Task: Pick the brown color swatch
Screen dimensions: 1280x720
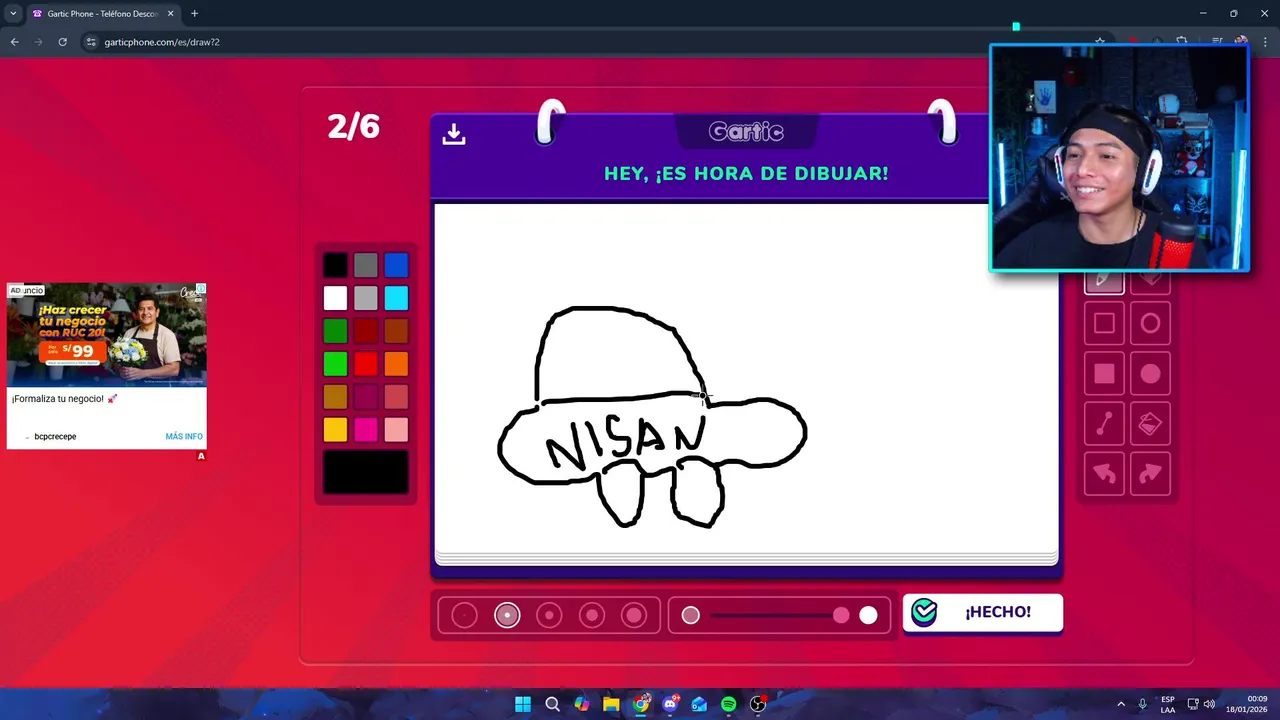Action: (396, 331)
